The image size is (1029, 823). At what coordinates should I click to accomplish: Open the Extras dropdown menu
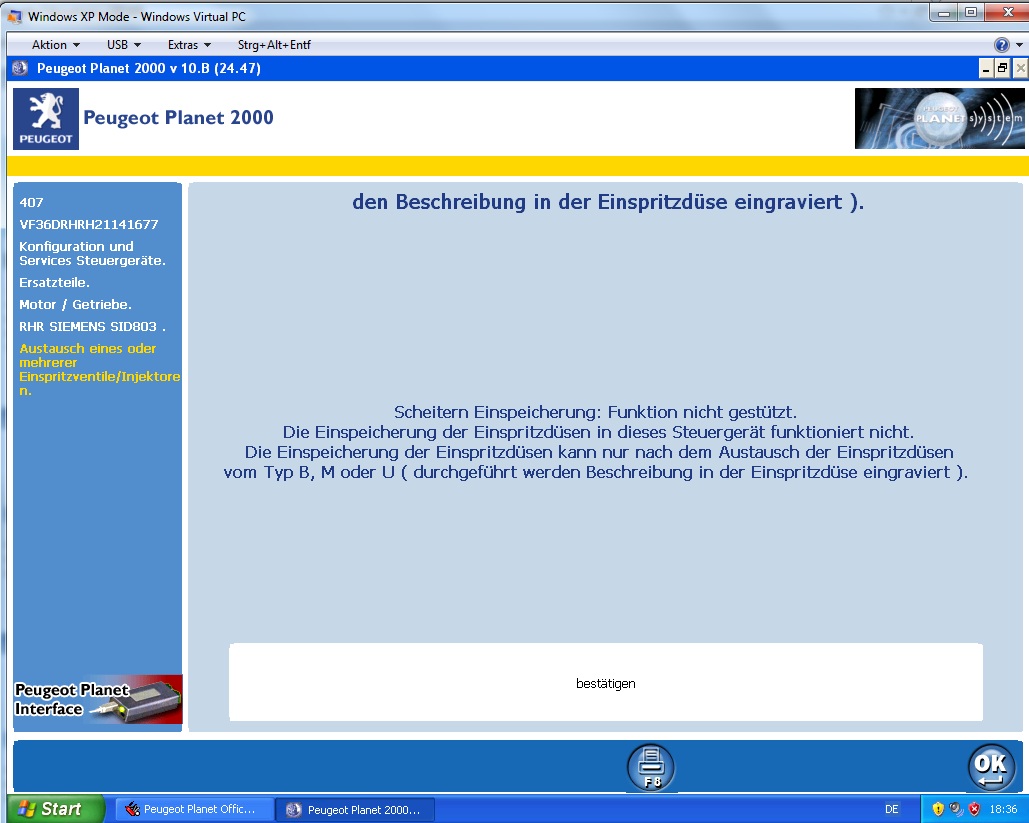(189, 45)
